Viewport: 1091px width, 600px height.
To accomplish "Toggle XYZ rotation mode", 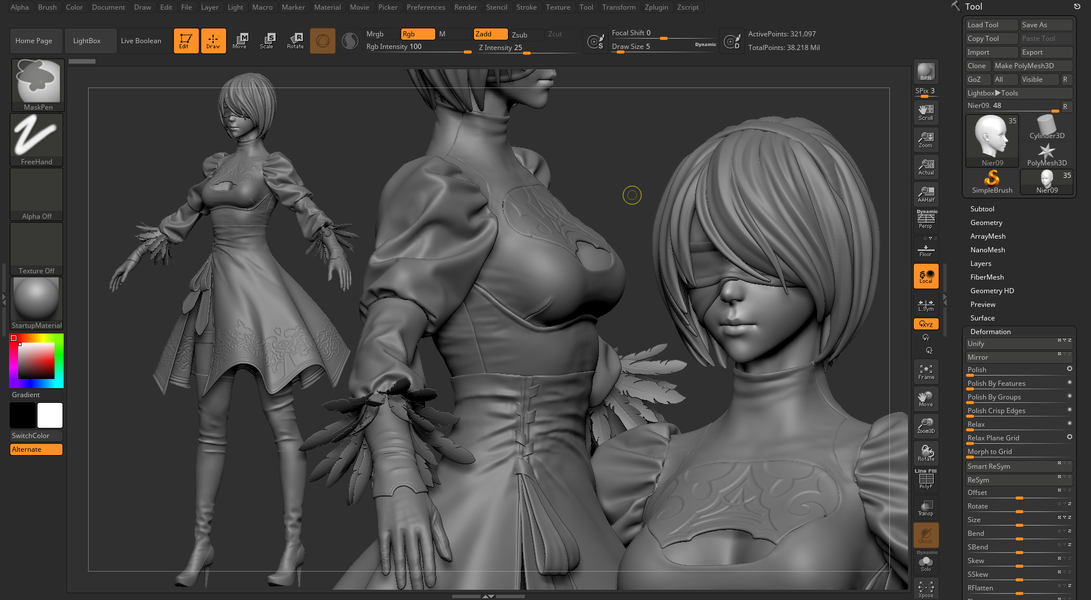I will pyautogui.click(x=926, y=324).
